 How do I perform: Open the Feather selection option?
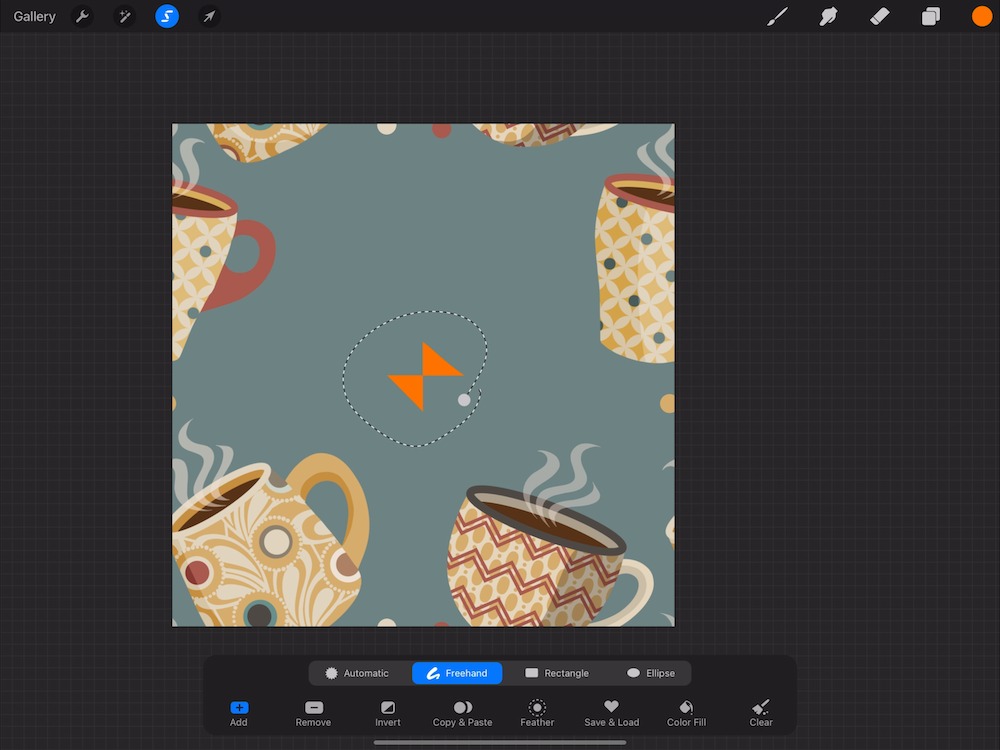point(537,713)
